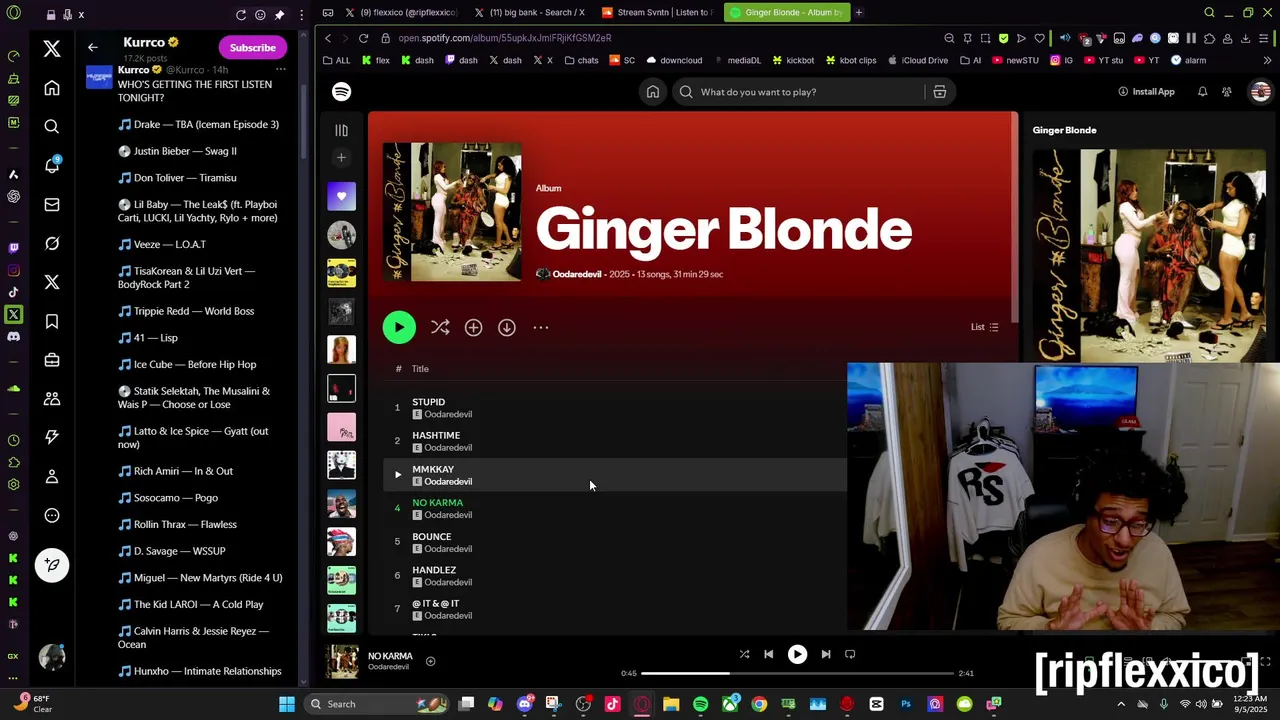Open the 'ALL' bookmarks folder

pyautogui.click(x=336, y=60)
